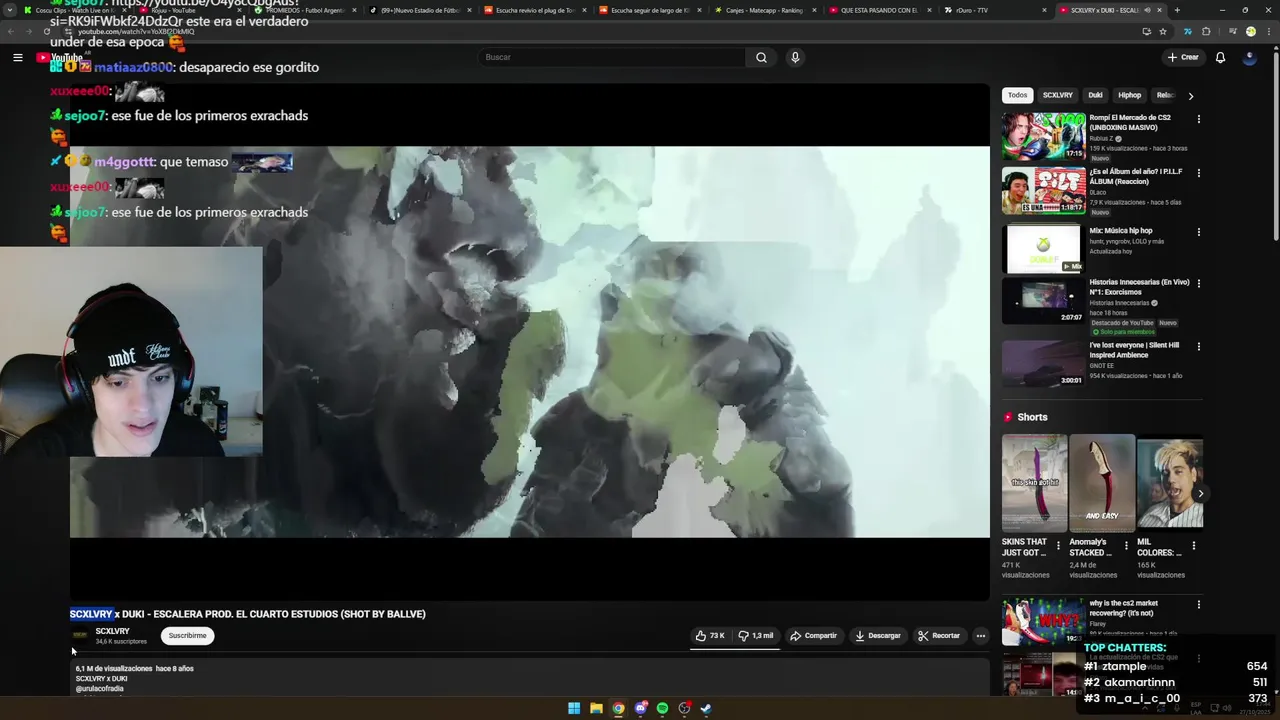Open the SCXLVRY channel avatar
Screen dimensions: 1280x720
point(79,635)
